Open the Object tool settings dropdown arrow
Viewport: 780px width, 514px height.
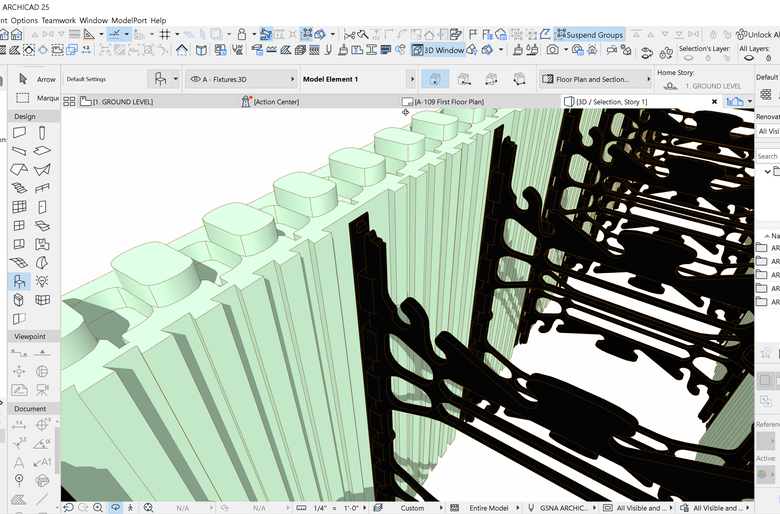point(176,78)
